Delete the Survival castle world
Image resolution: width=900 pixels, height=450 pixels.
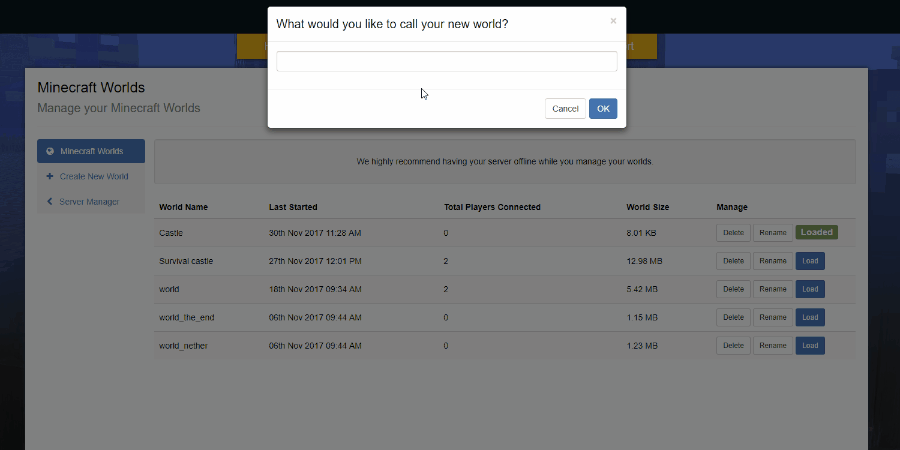(733, 261)
